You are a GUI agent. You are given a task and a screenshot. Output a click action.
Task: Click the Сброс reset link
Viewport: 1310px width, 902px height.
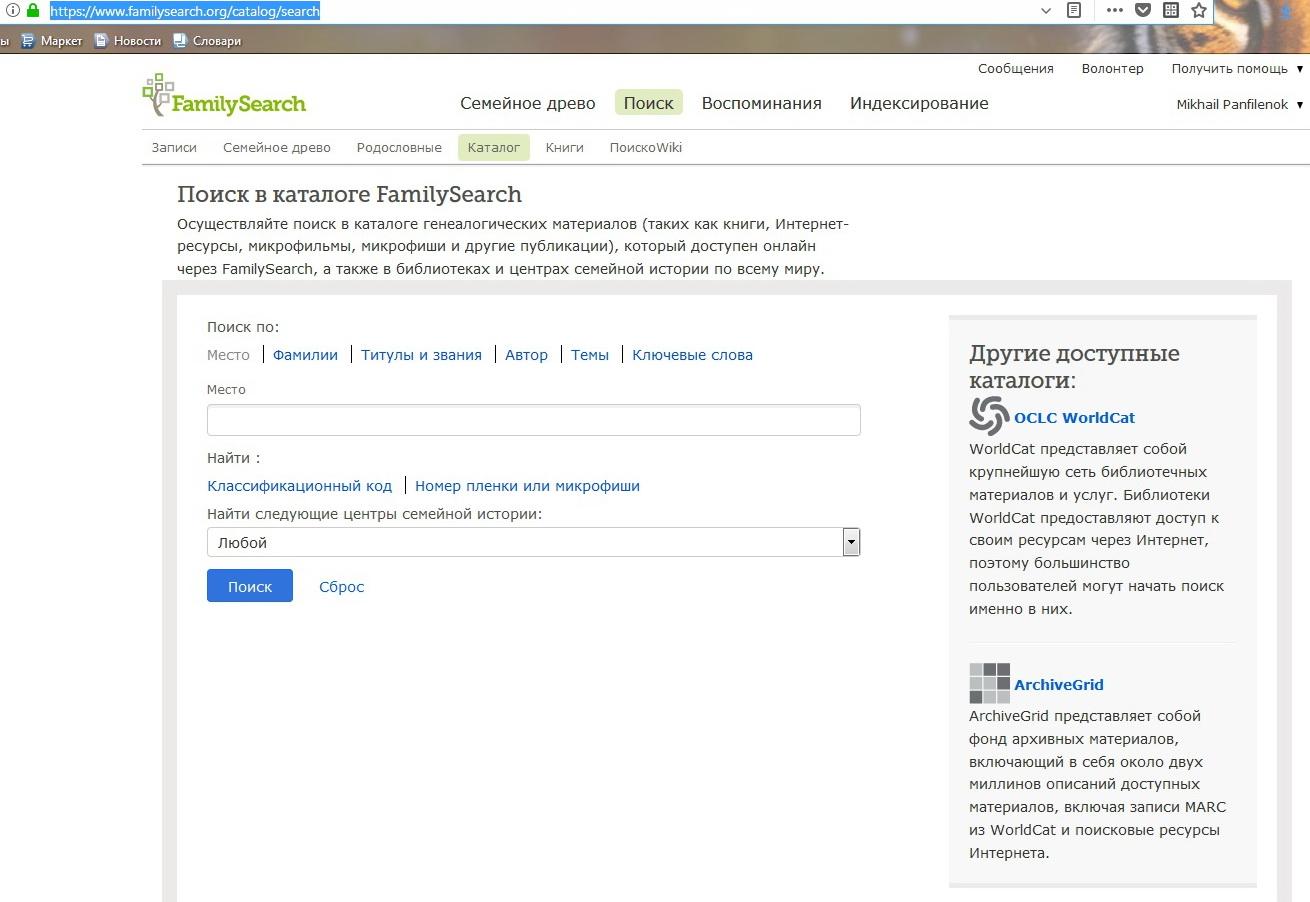tap(341, 587)
